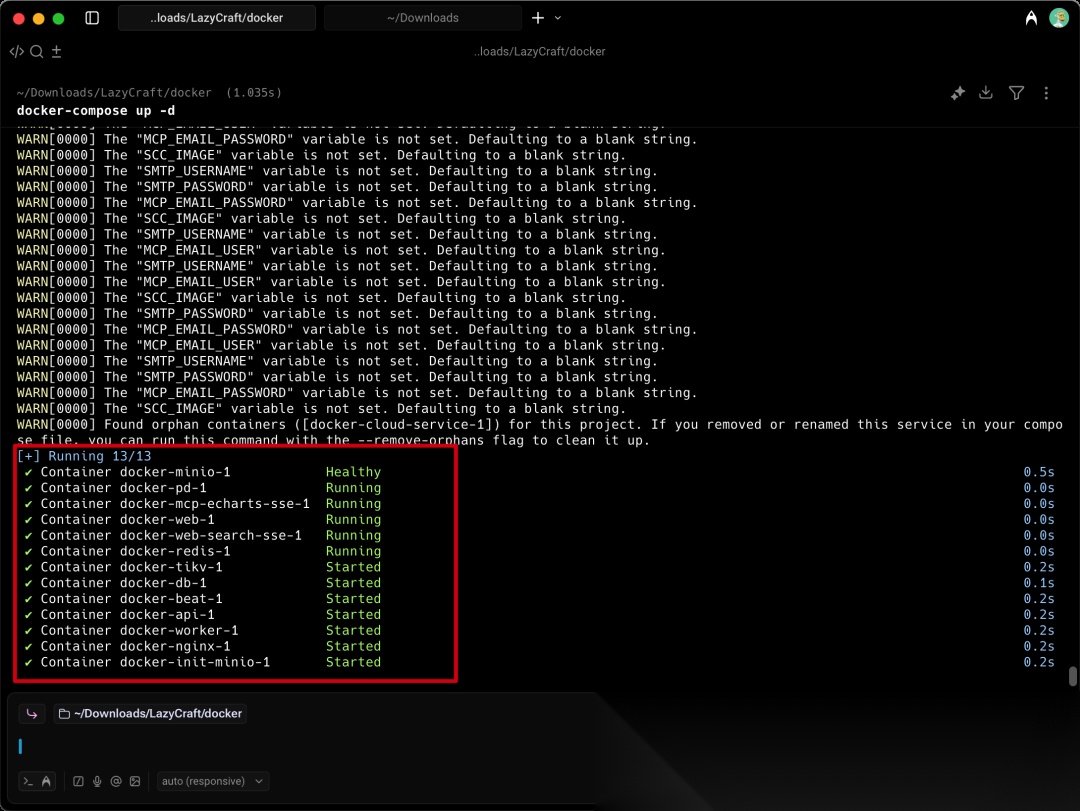Click the pink continue-conversation arrow icon

[32, 714]
